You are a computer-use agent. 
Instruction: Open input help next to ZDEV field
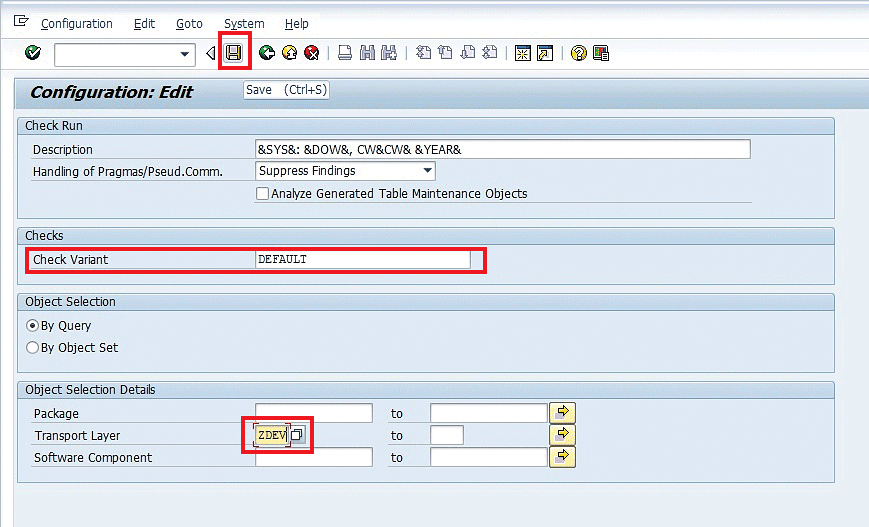297,435
